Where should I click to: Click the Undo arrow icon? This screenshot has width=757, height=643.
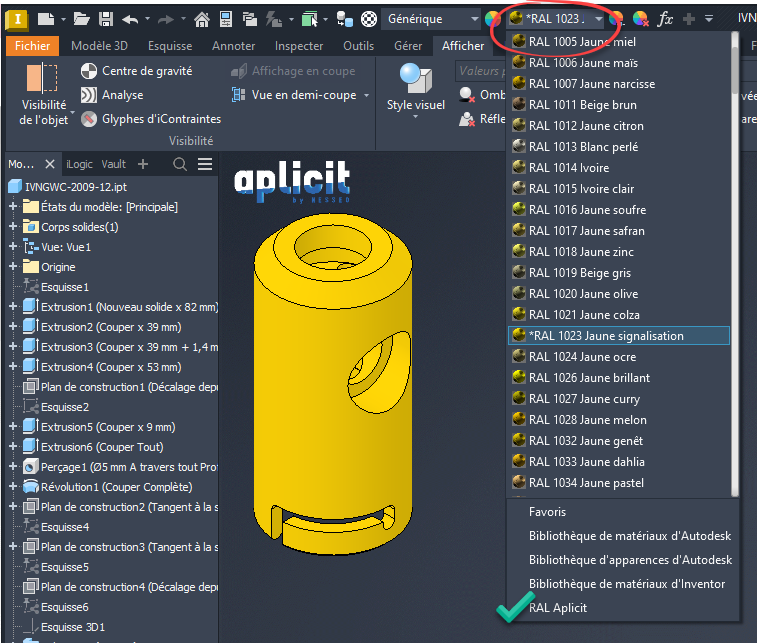pyautogui.click(x=130, y=18)
